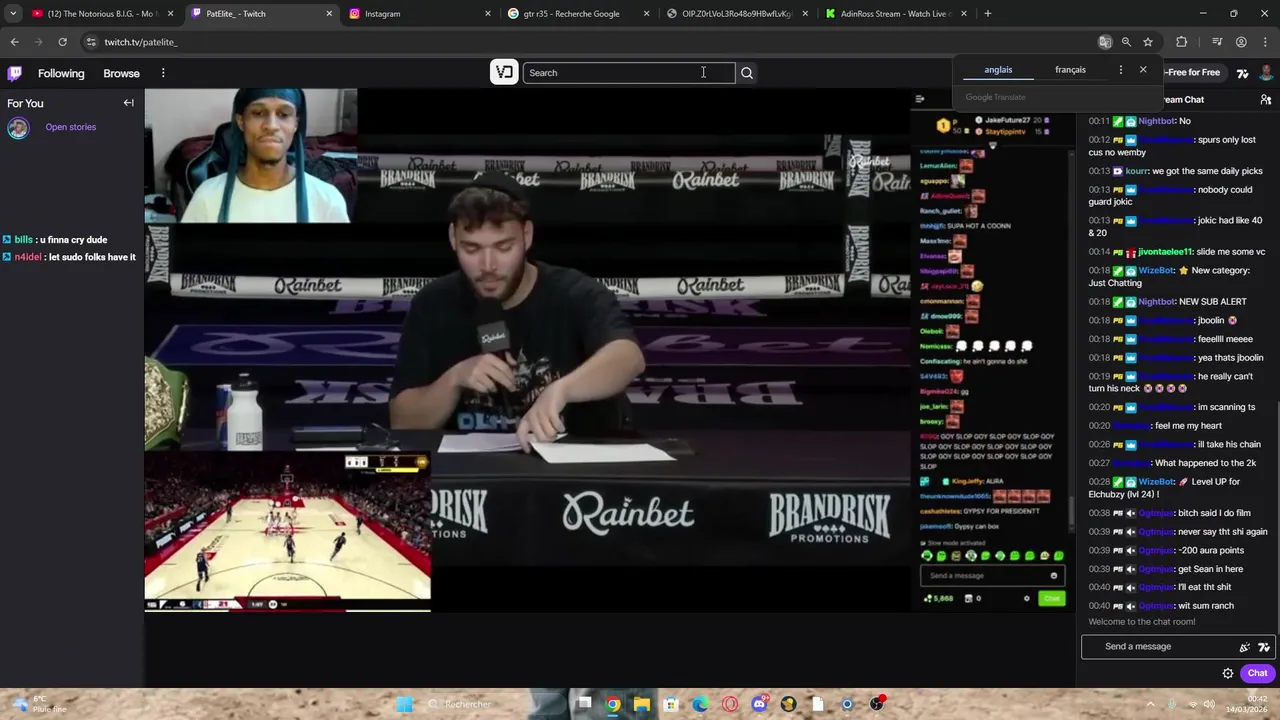Viewport: 1280px width, 720px height.
Task: Go back in browser history
Action: [14, 42]
